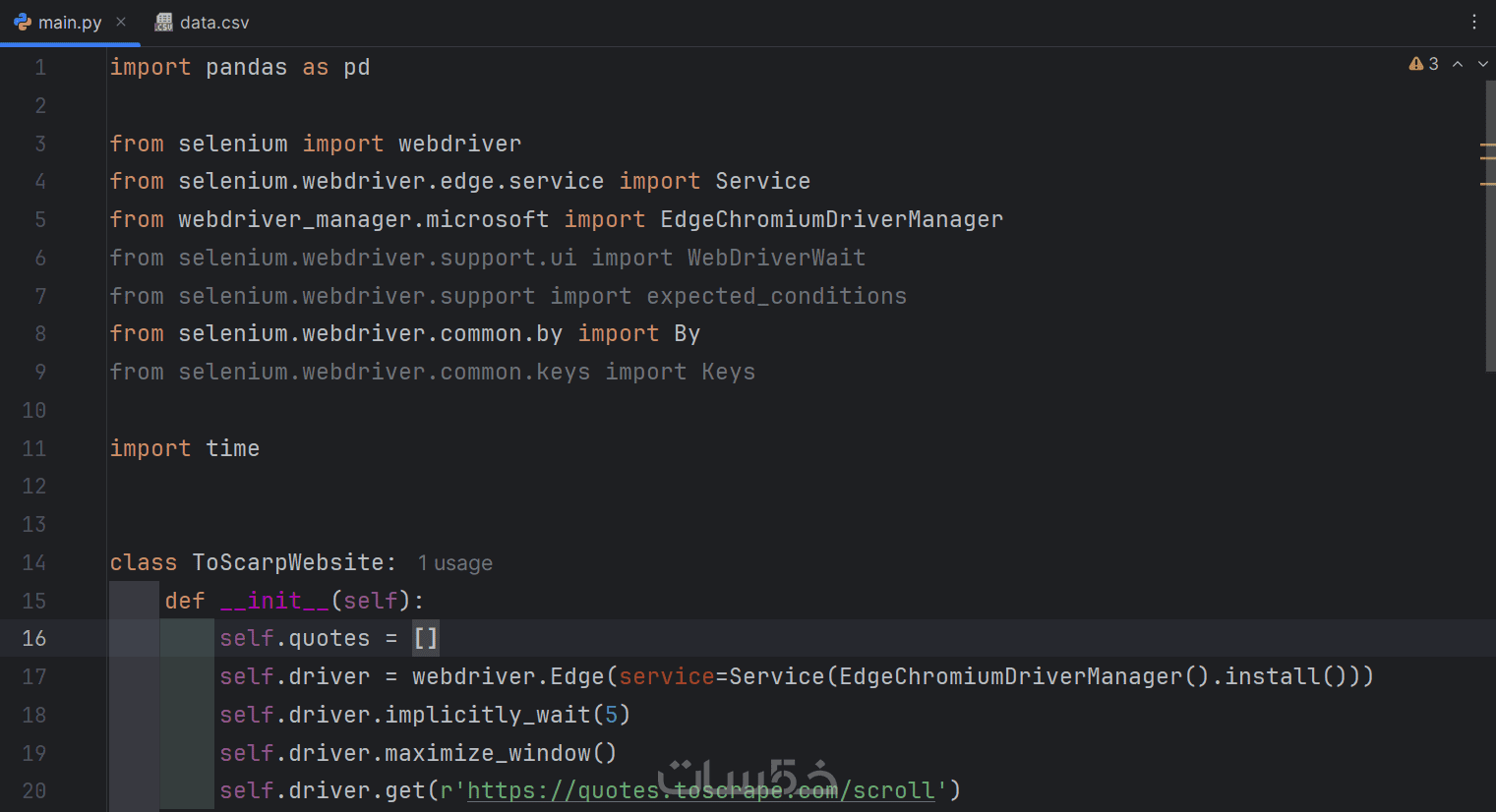This screenshot has width=1496, height=812.
Task: Click line number 17 in the gutter
Action: [34, 676]
